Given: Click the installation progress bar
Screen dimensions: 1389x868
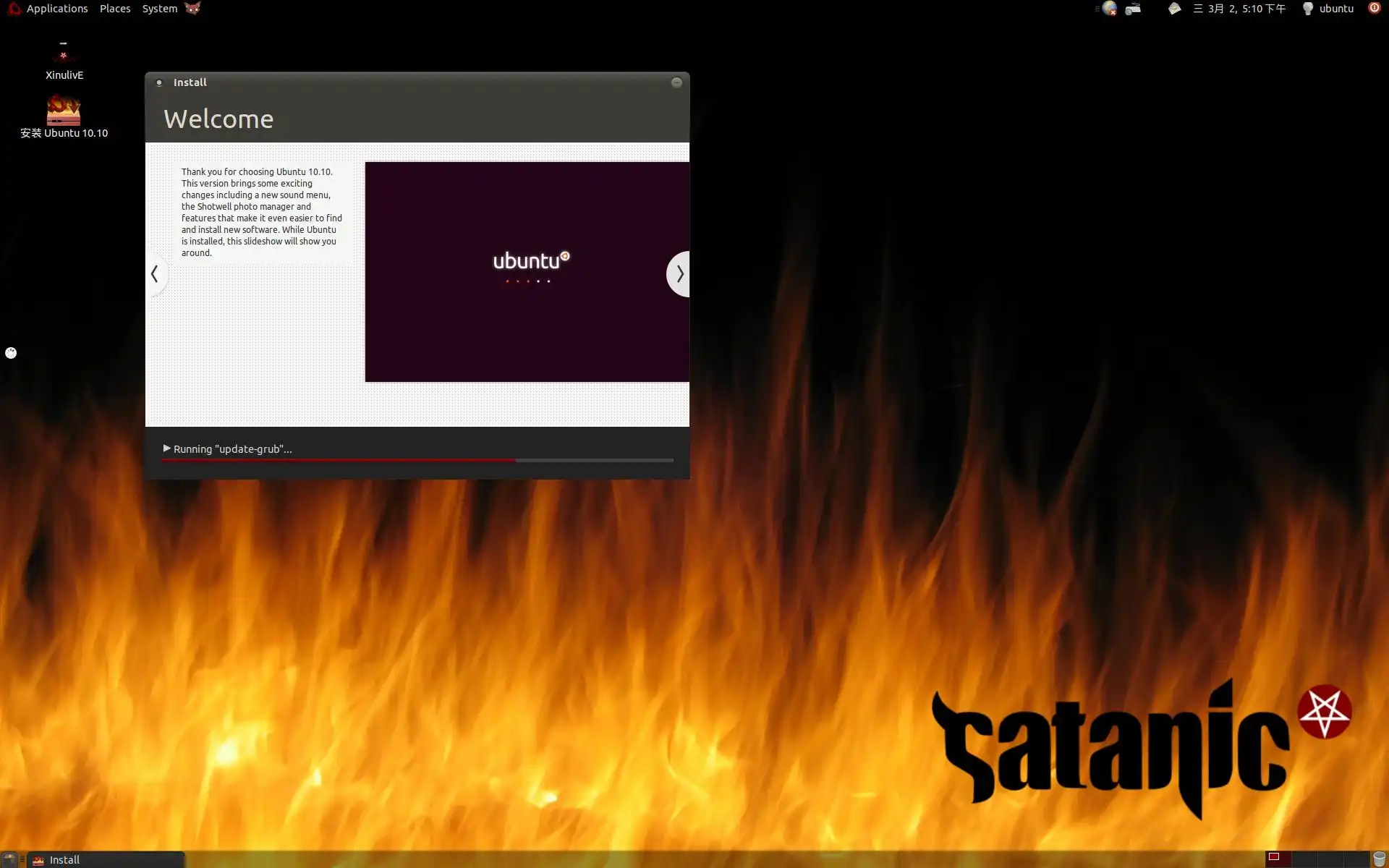Looking at the screenshot, I should point(417,460).
